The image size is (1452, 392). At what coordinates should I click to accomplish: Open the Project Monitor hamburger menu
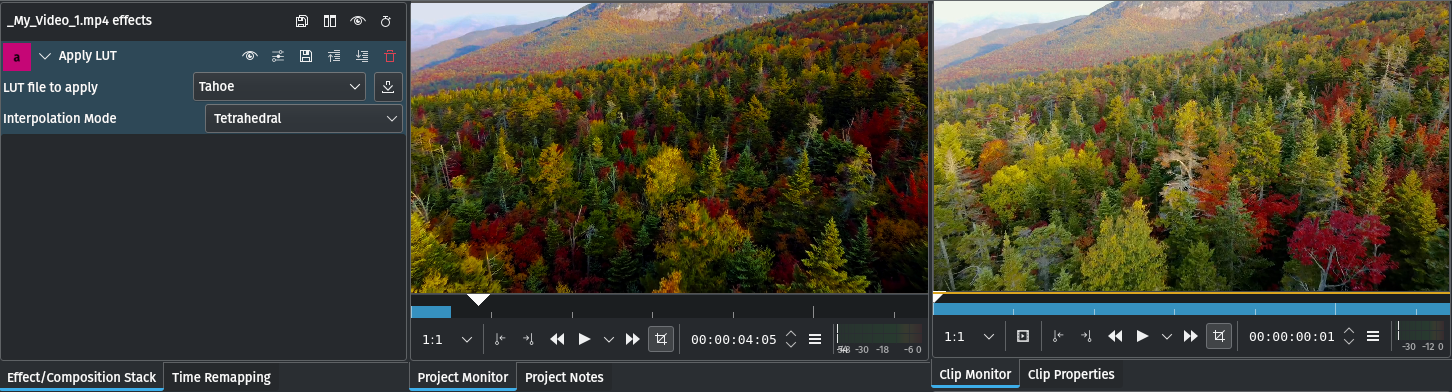[x=815, y=339]
